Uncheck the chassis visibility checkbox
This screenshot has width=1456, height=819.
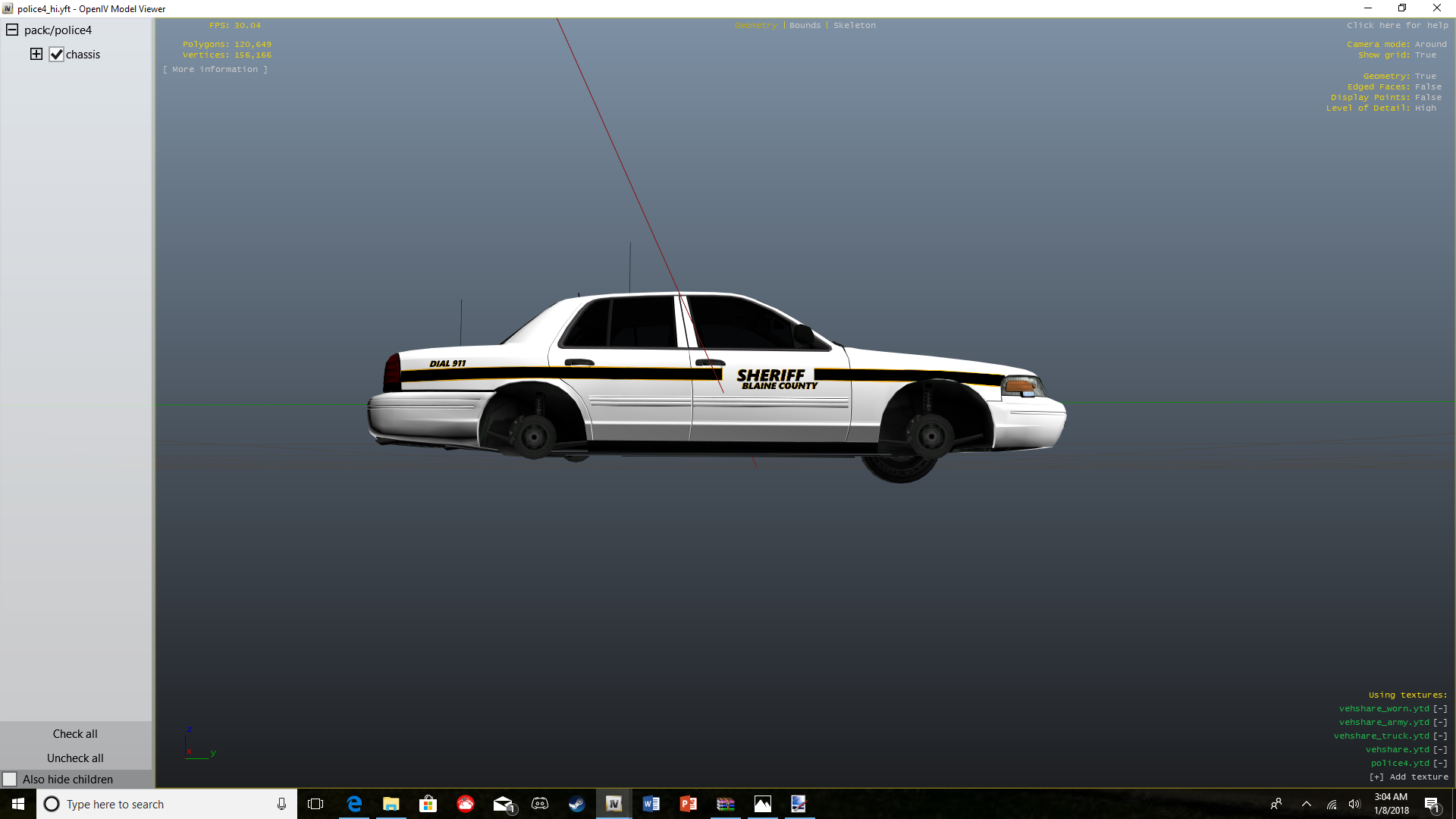56,55
